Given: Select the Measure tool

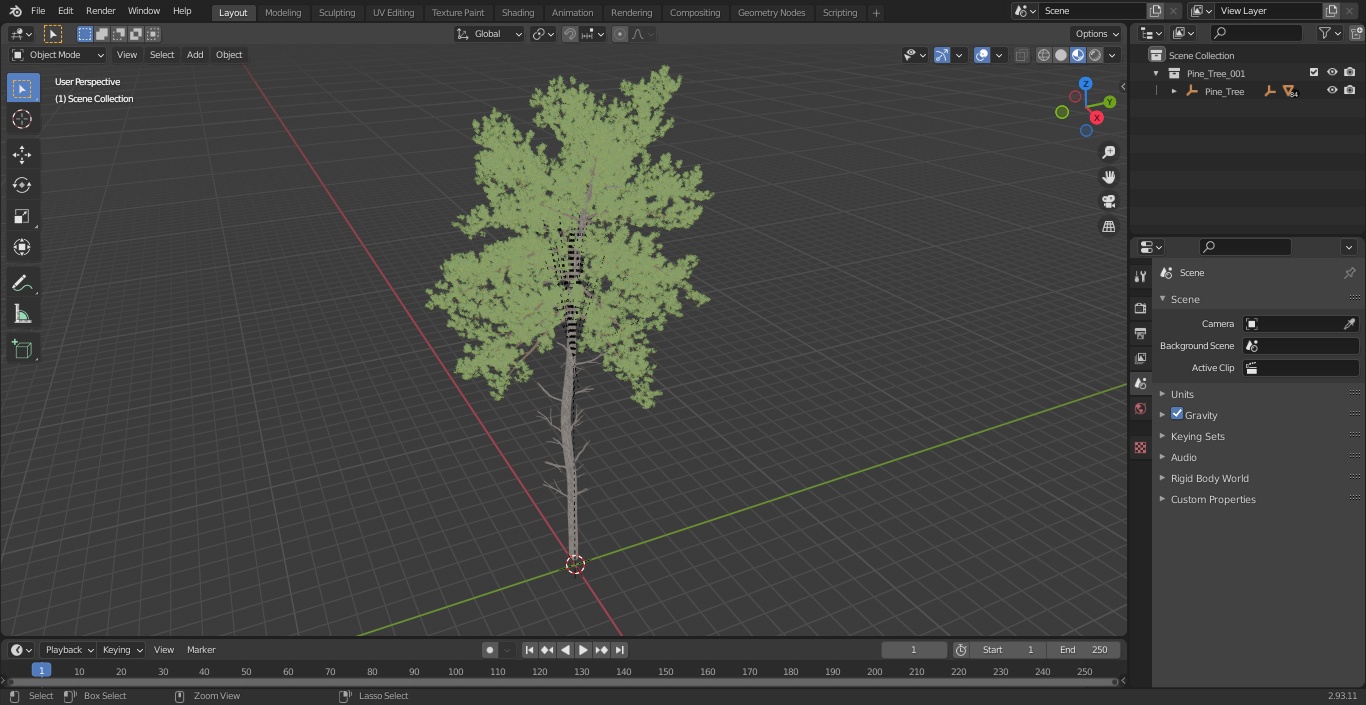Looking at the screenshot, I should 22,314.
